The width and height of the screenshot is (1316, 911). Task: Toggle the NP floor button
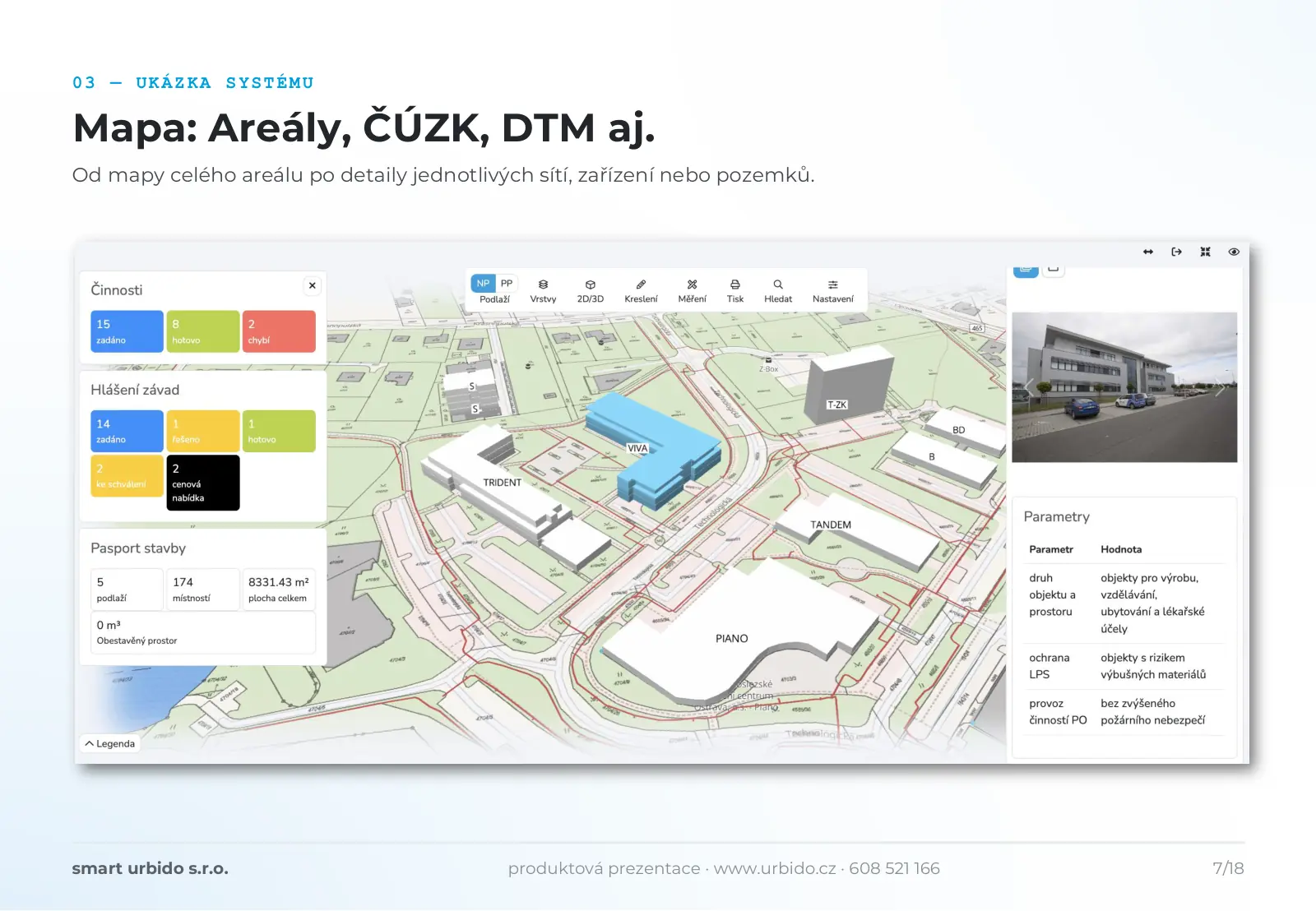(483, 283)
